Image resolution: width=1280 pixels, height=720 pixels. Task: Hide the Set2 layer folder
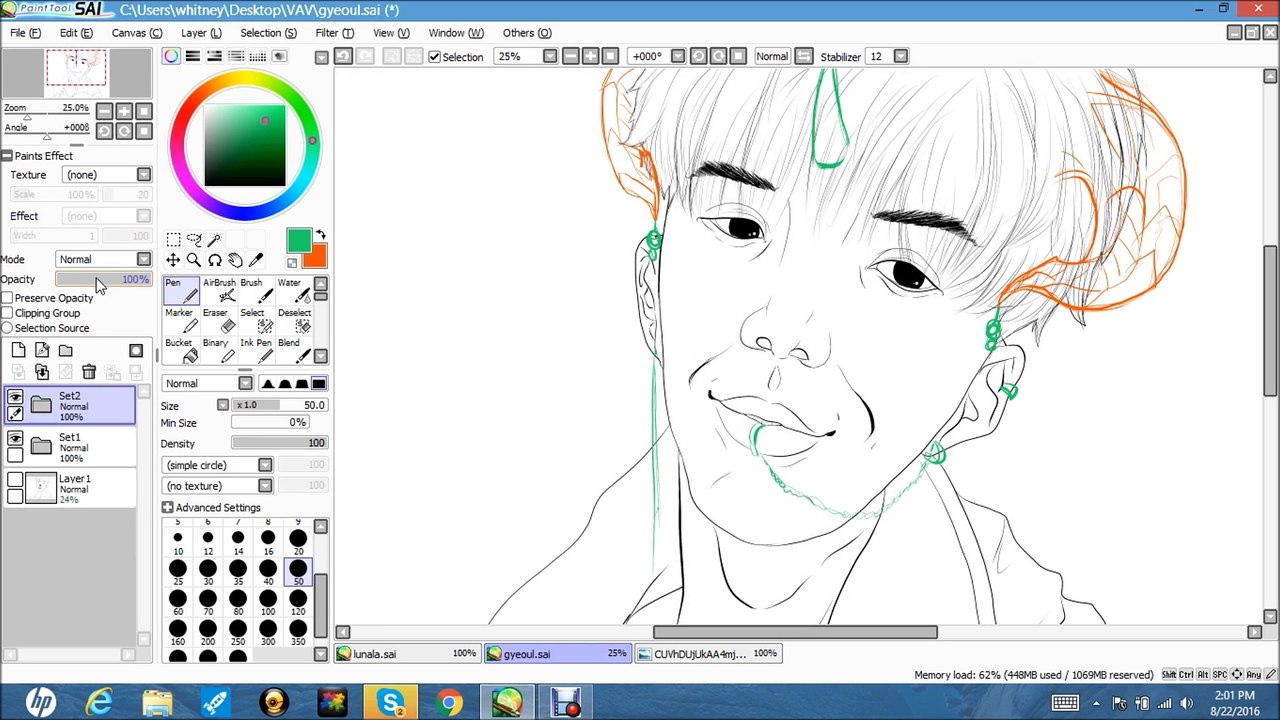15,397
